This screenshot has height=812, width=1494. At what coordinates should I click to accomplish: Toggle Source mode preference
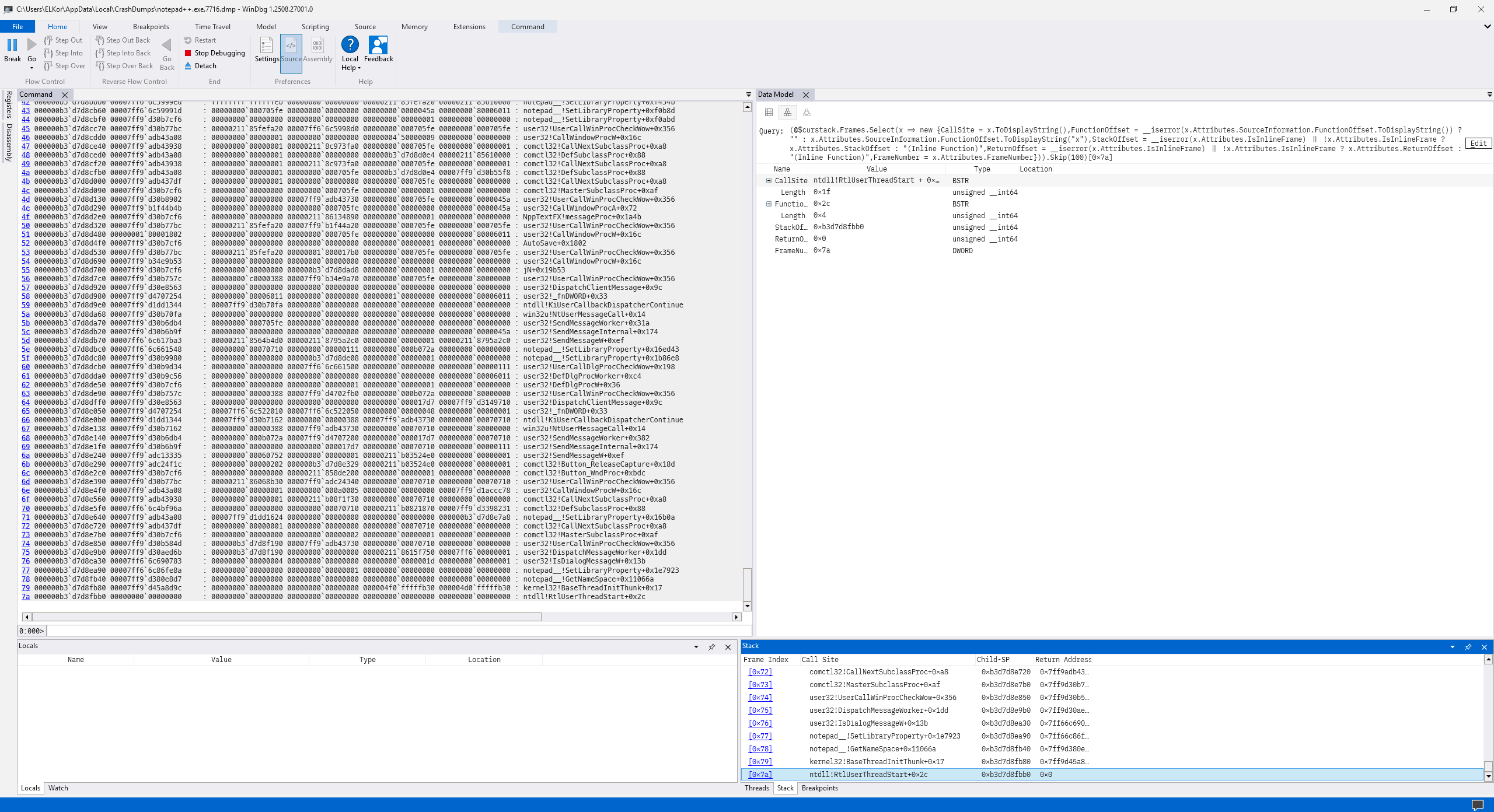coord(291,49)
